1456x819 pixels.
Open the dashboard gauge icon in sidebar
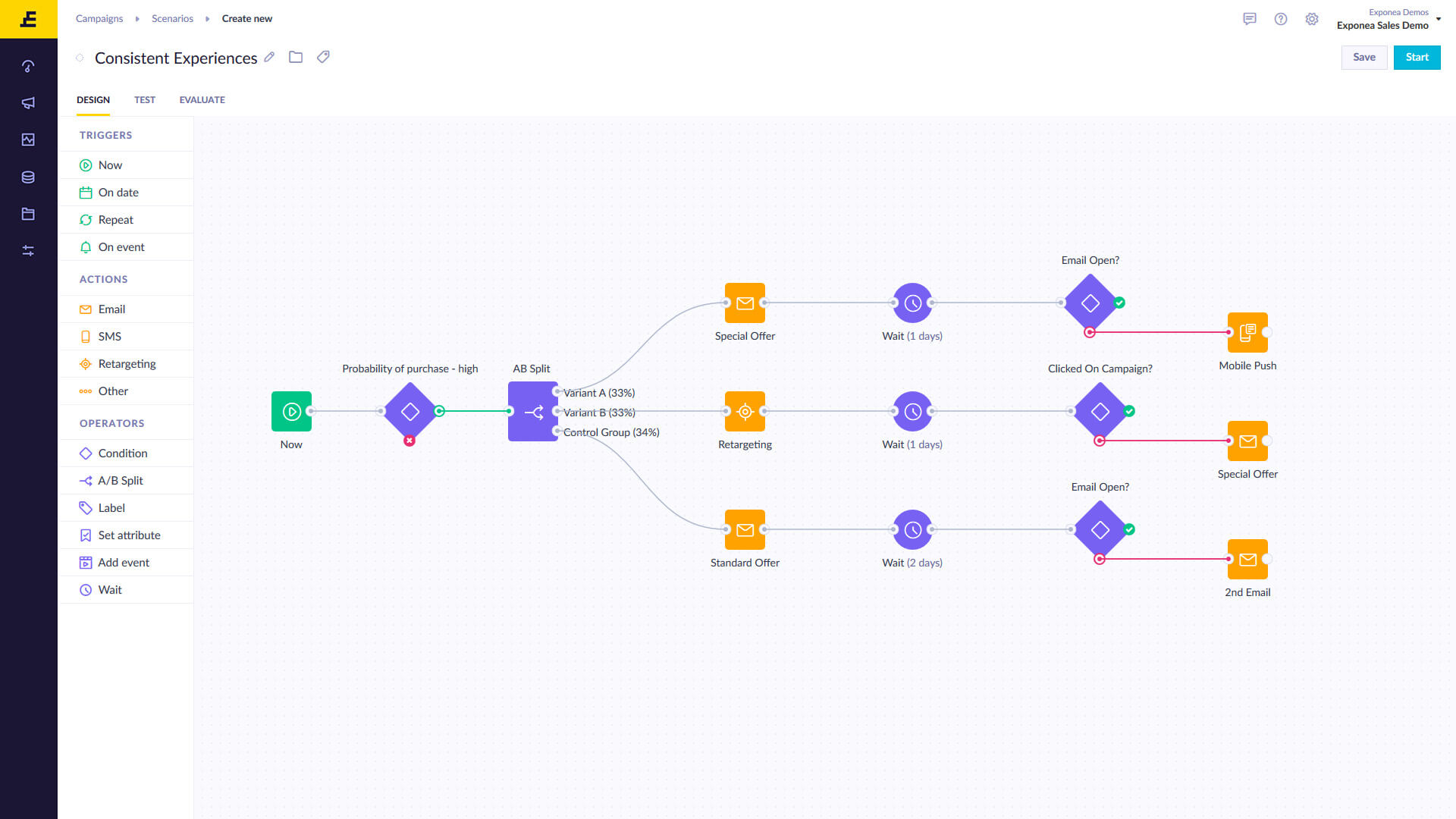[x=28, y=66]
